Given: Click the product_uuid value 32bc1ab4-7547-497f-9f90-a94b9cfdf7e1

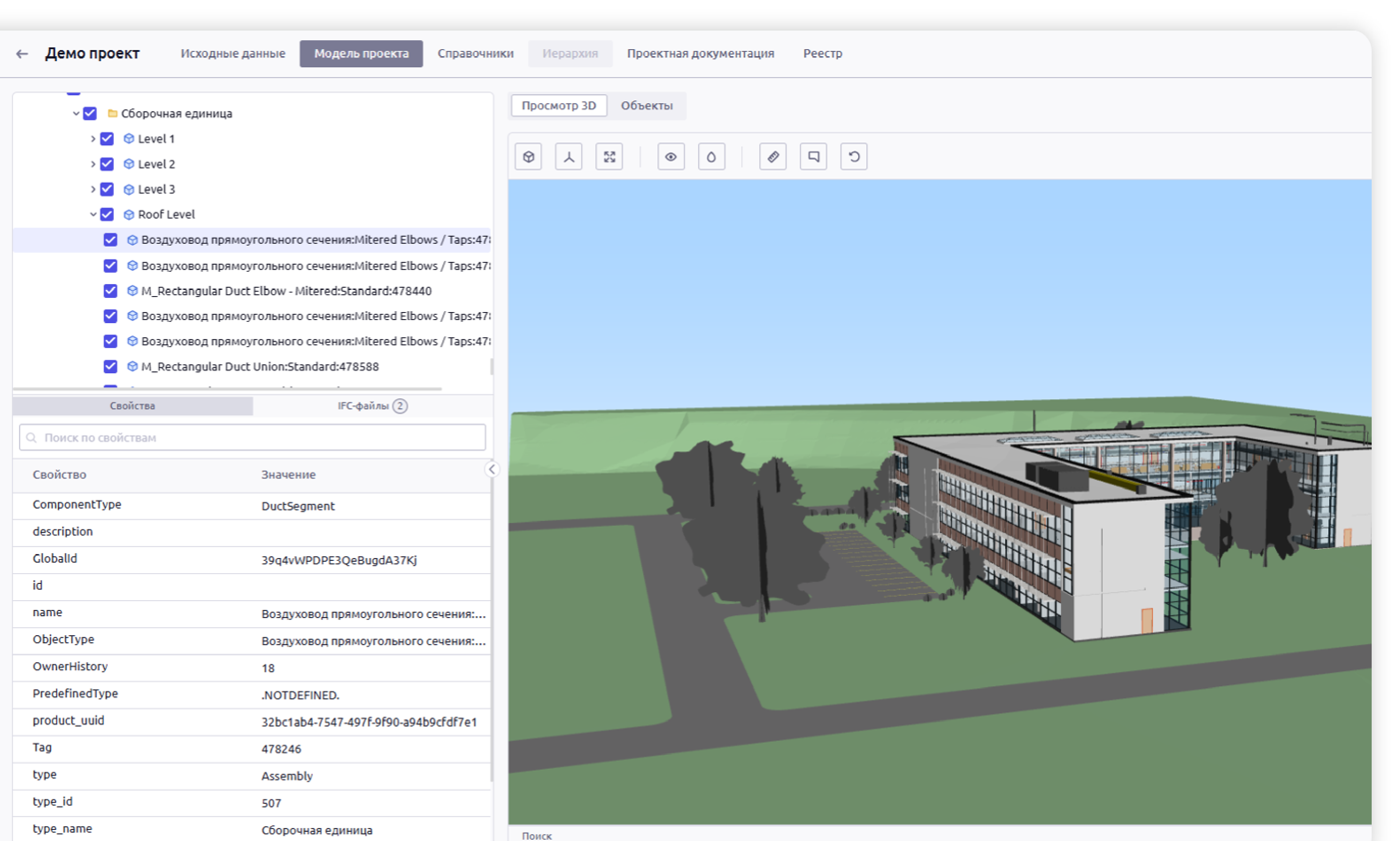Looking at the screenshot, I should (x=369, y=722).
